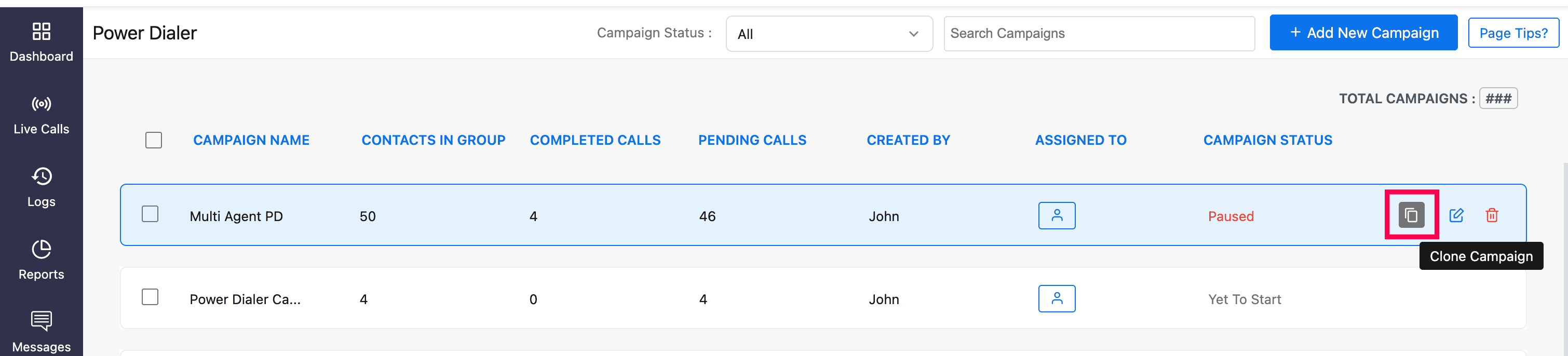Go to Dashboard in sidebar

tap(42, 42)
